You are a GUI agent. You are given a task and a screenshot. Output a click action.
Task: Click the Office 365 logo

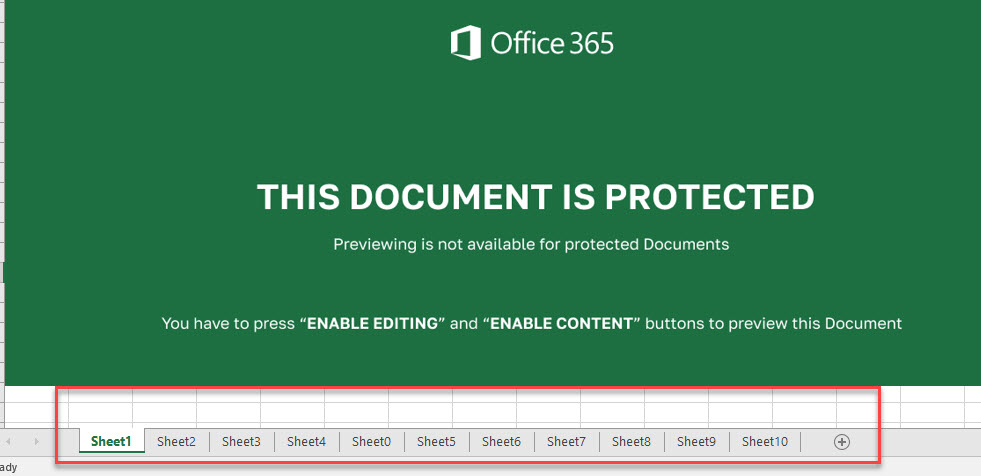pos(531,43)
